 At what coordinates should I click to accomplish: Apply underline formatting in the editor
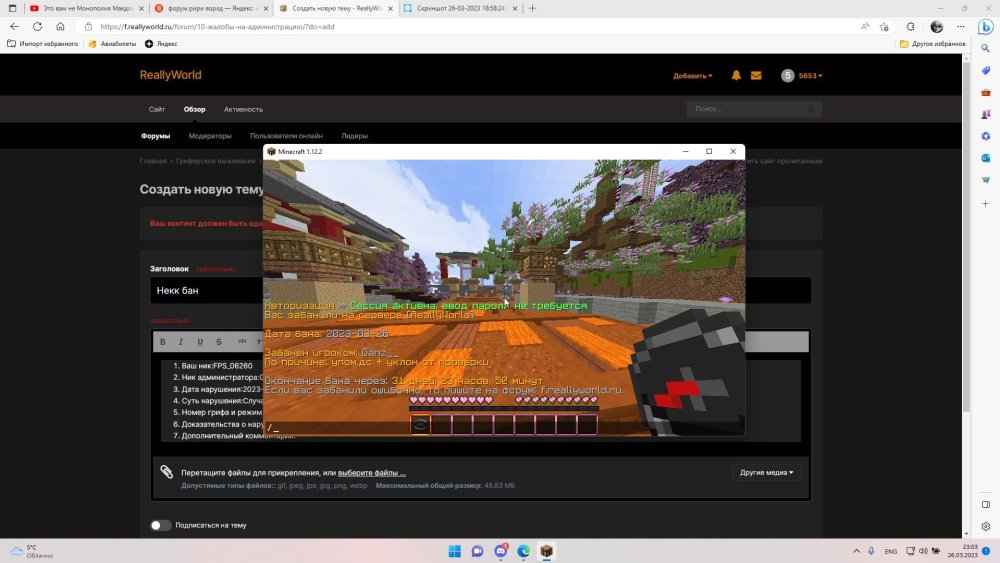point(200,342)
